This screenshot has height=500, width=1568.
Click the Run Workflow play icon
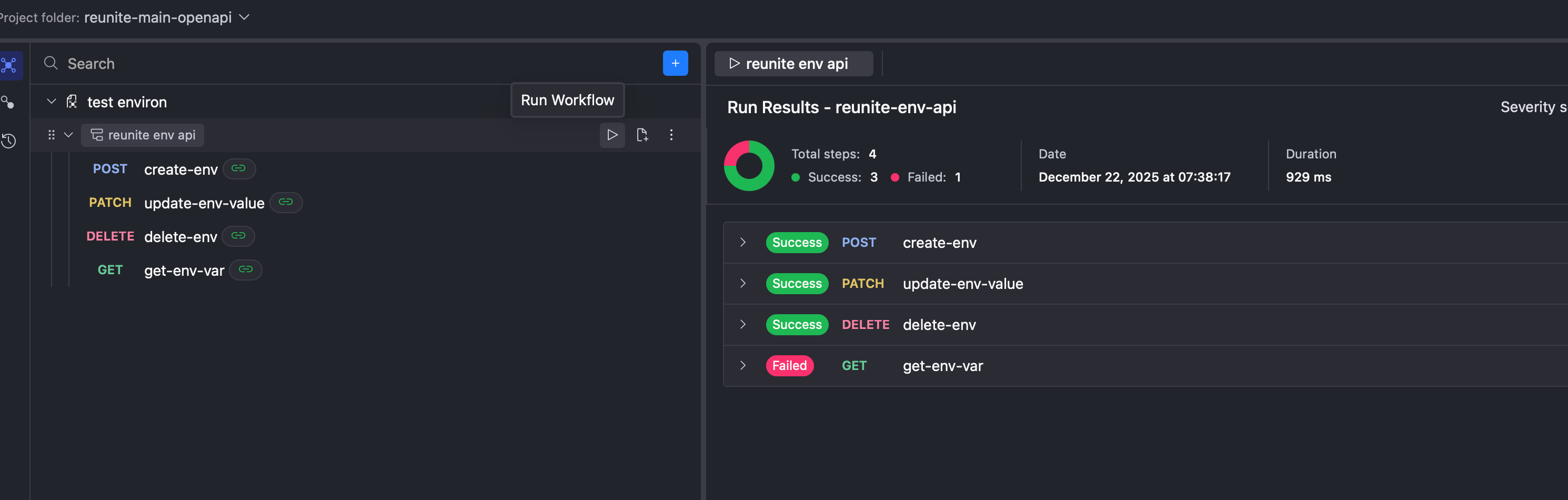612,135
